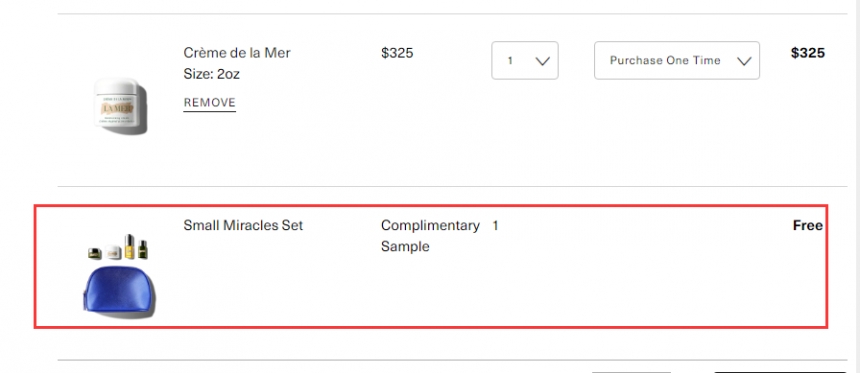Click the bold $325 line total
This screenshot has height=373, width=860.
click(808, 53)
